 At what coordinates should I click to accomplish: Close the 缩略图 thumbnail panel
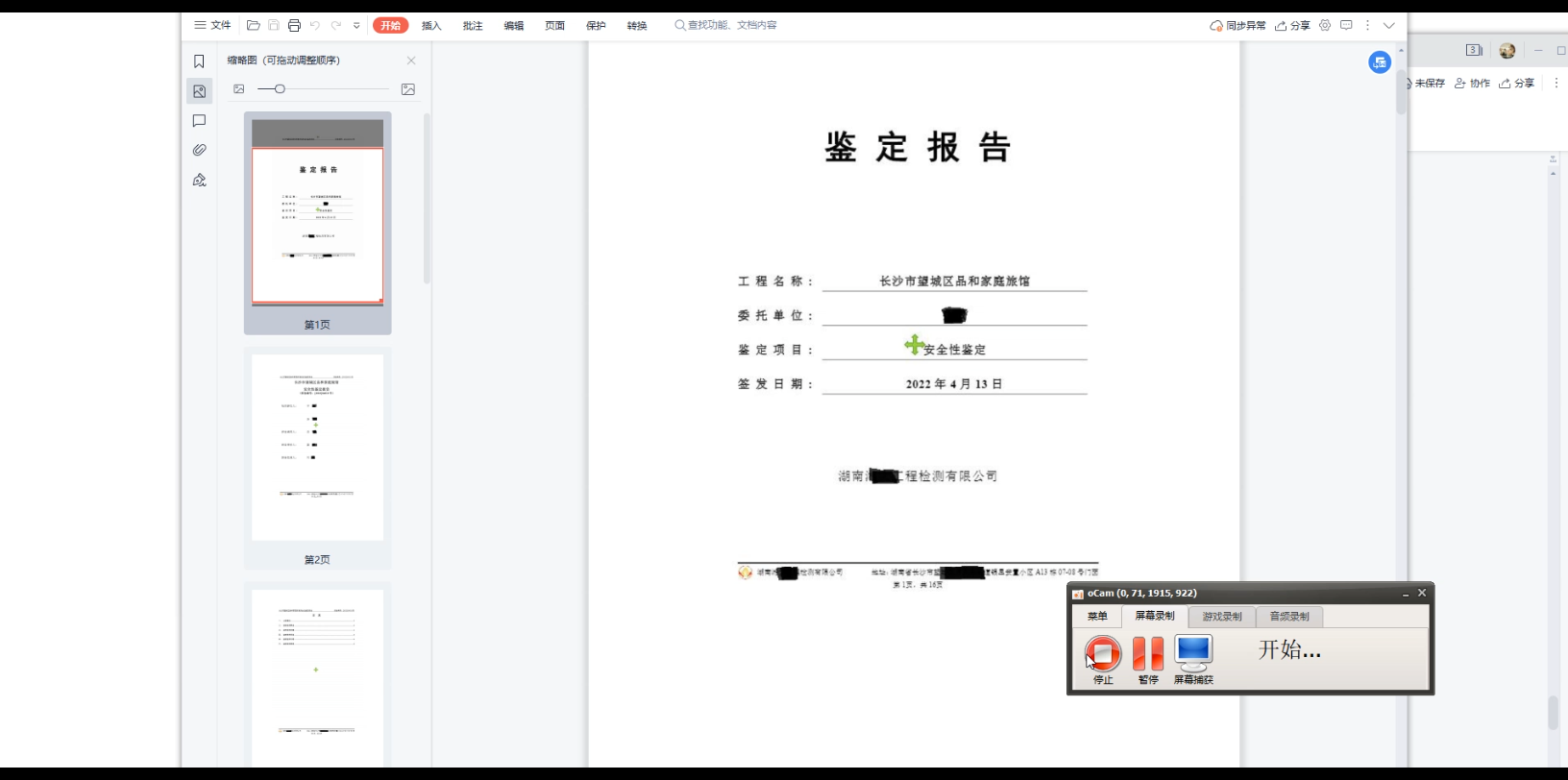(411, 61)
